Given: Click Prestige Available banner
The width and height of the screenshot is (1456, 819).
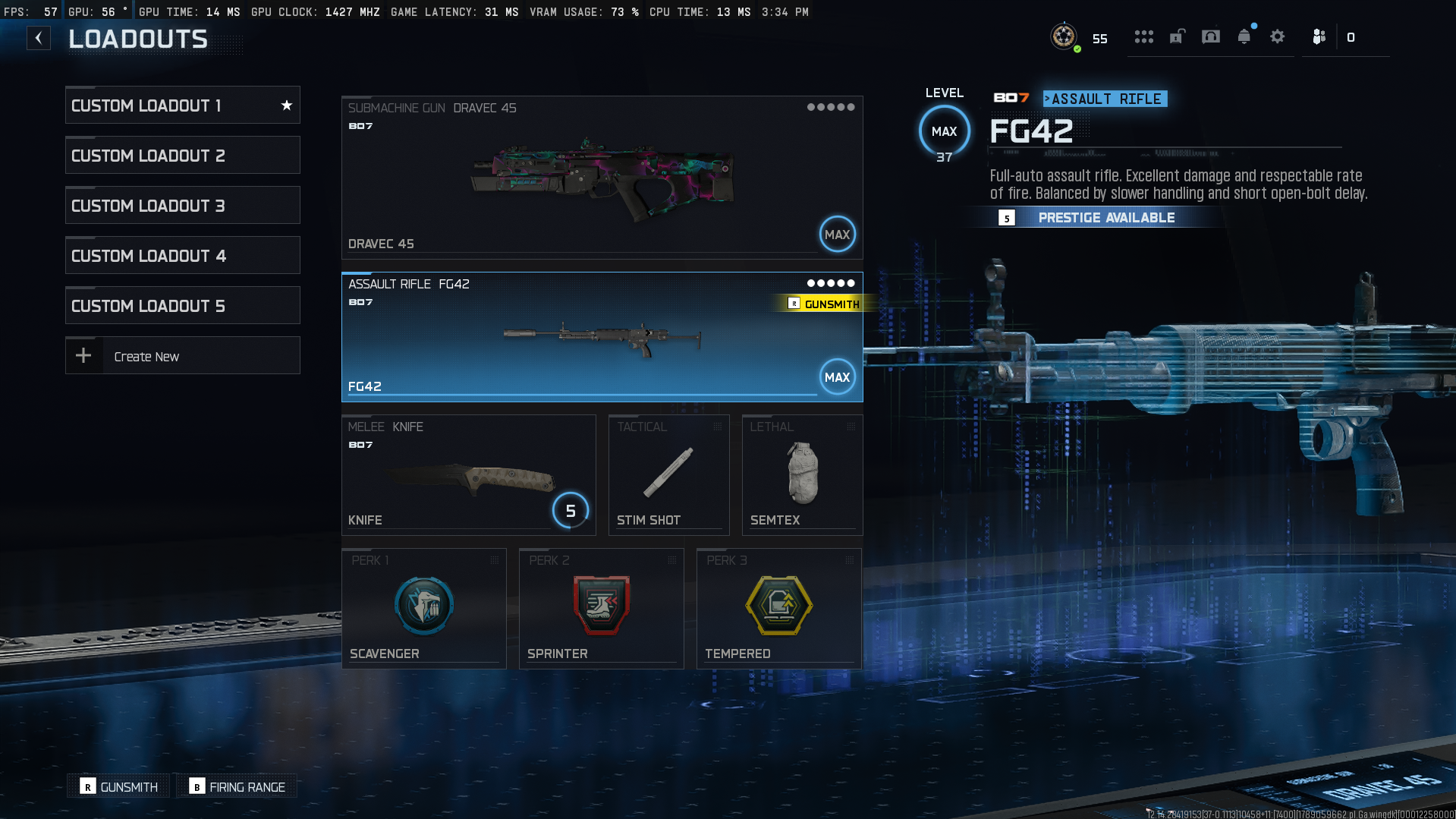Looking at the screenshot, I should click(x=1106, y=218).
